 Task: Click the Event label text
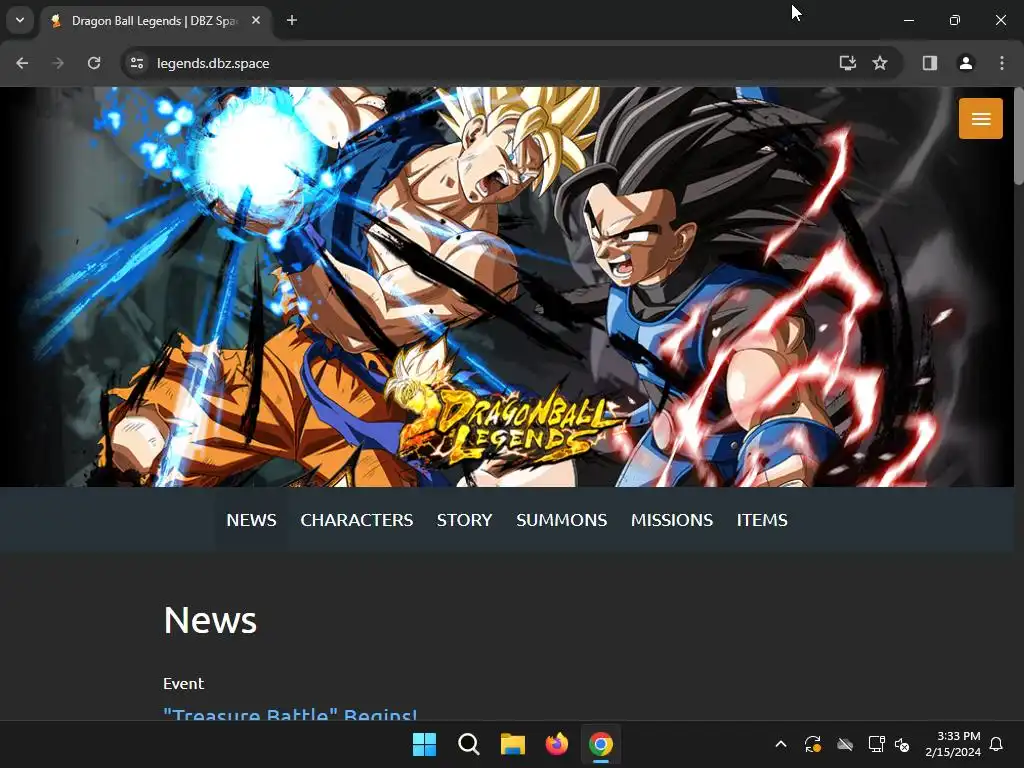184,683
